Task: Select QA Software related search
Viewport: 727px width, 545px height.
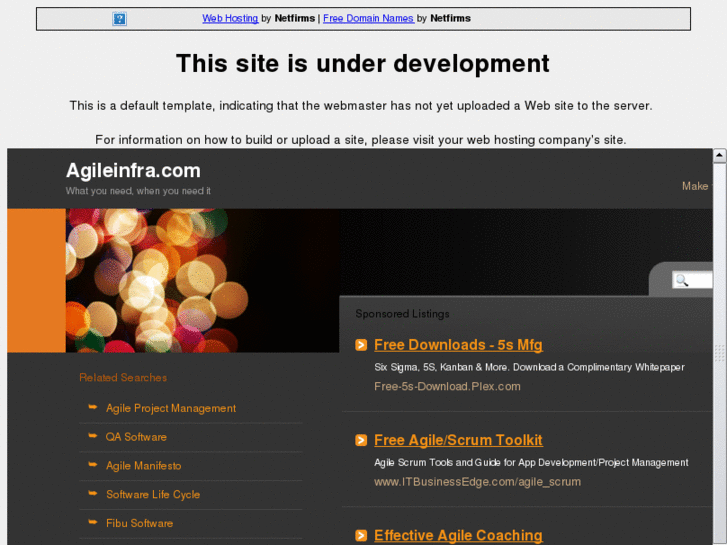Action: point(136,437)
